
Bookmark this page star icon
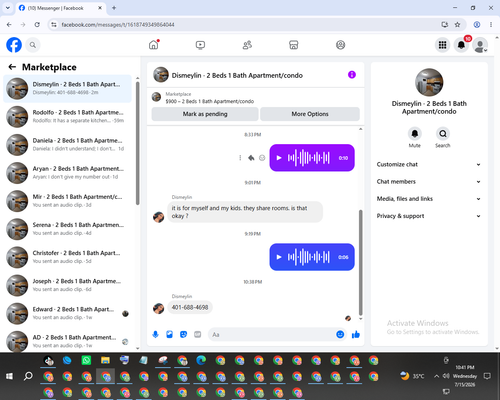tap(457, 24)
